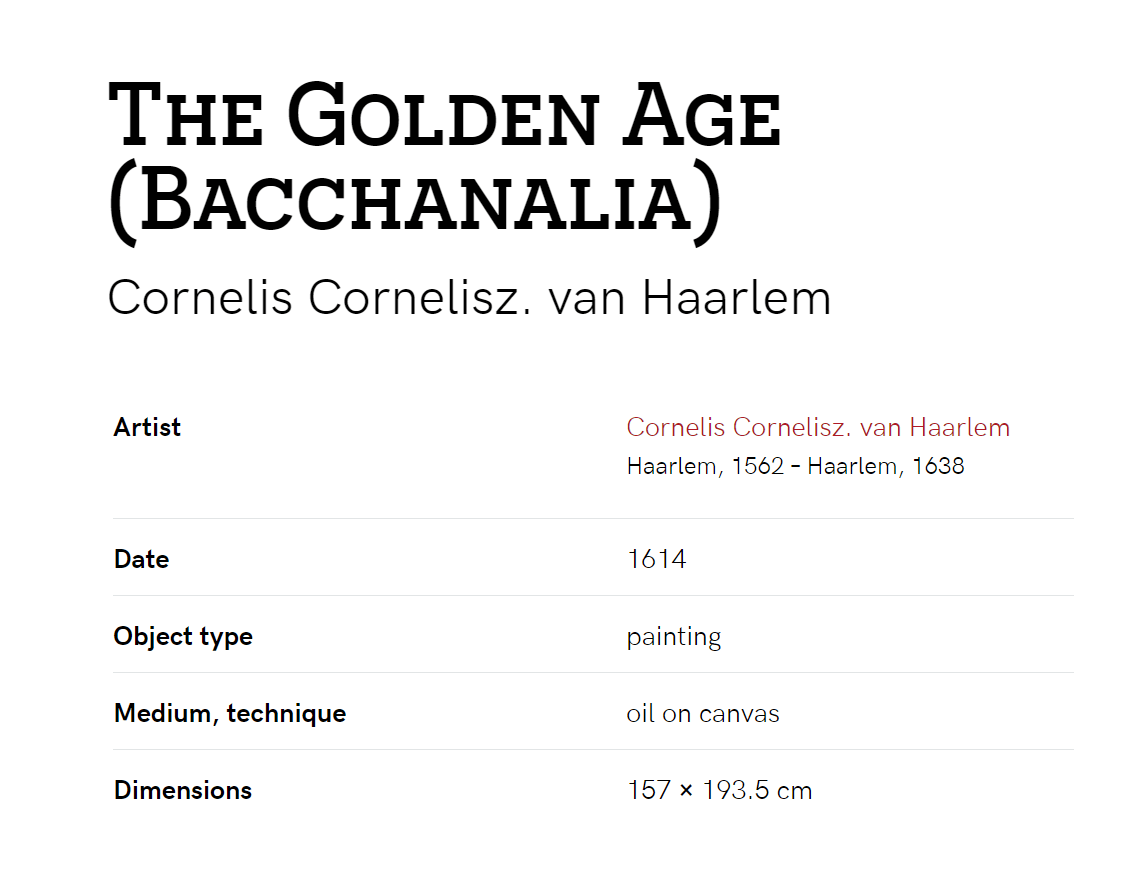The image size is (1132, 881).
Task: Click the word 'Golden' in the title
Action: (443, 114)
